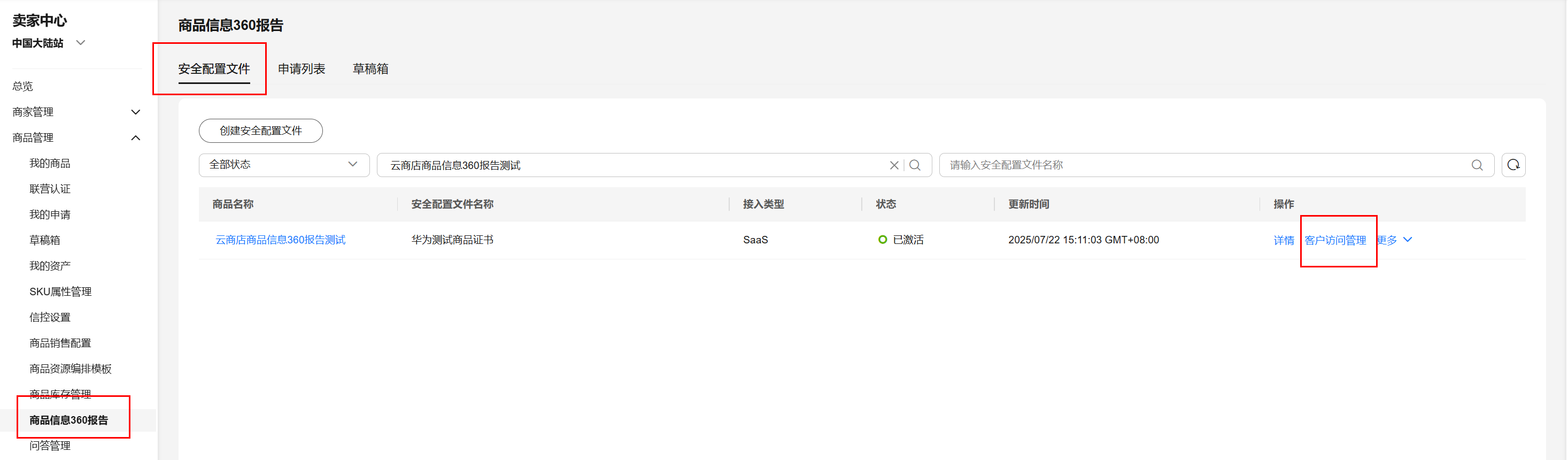Expand the 中国大陆站 site selector

click(x=80, y=43)
